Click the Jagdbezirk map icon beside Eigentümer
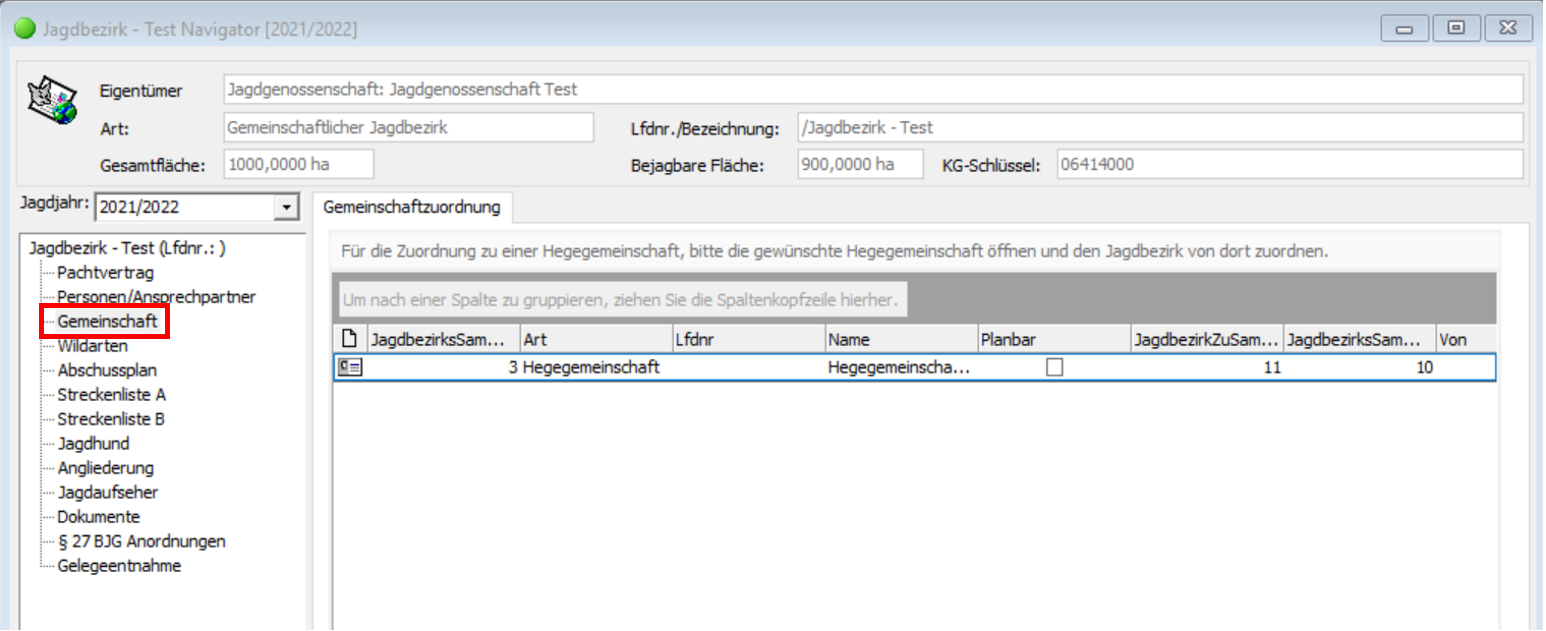 pos(52,100)
